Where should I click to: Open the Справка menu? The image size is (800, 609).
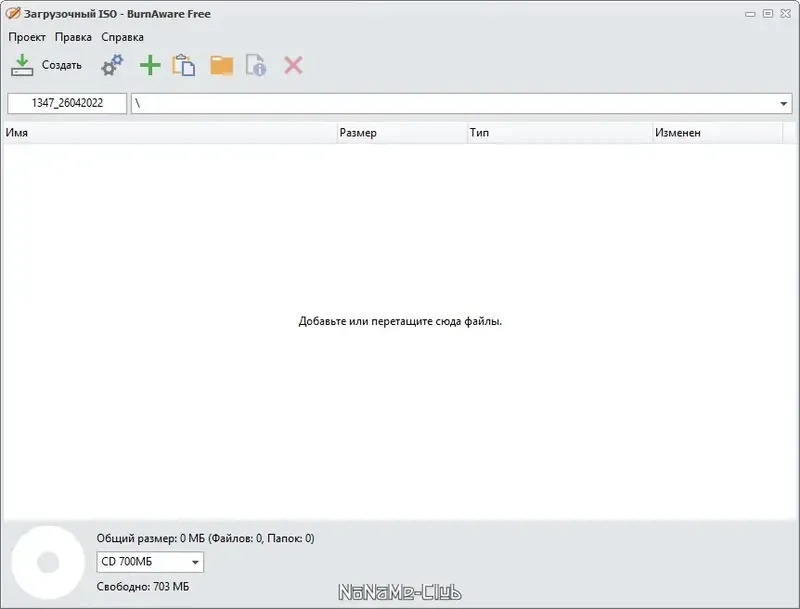122,37
